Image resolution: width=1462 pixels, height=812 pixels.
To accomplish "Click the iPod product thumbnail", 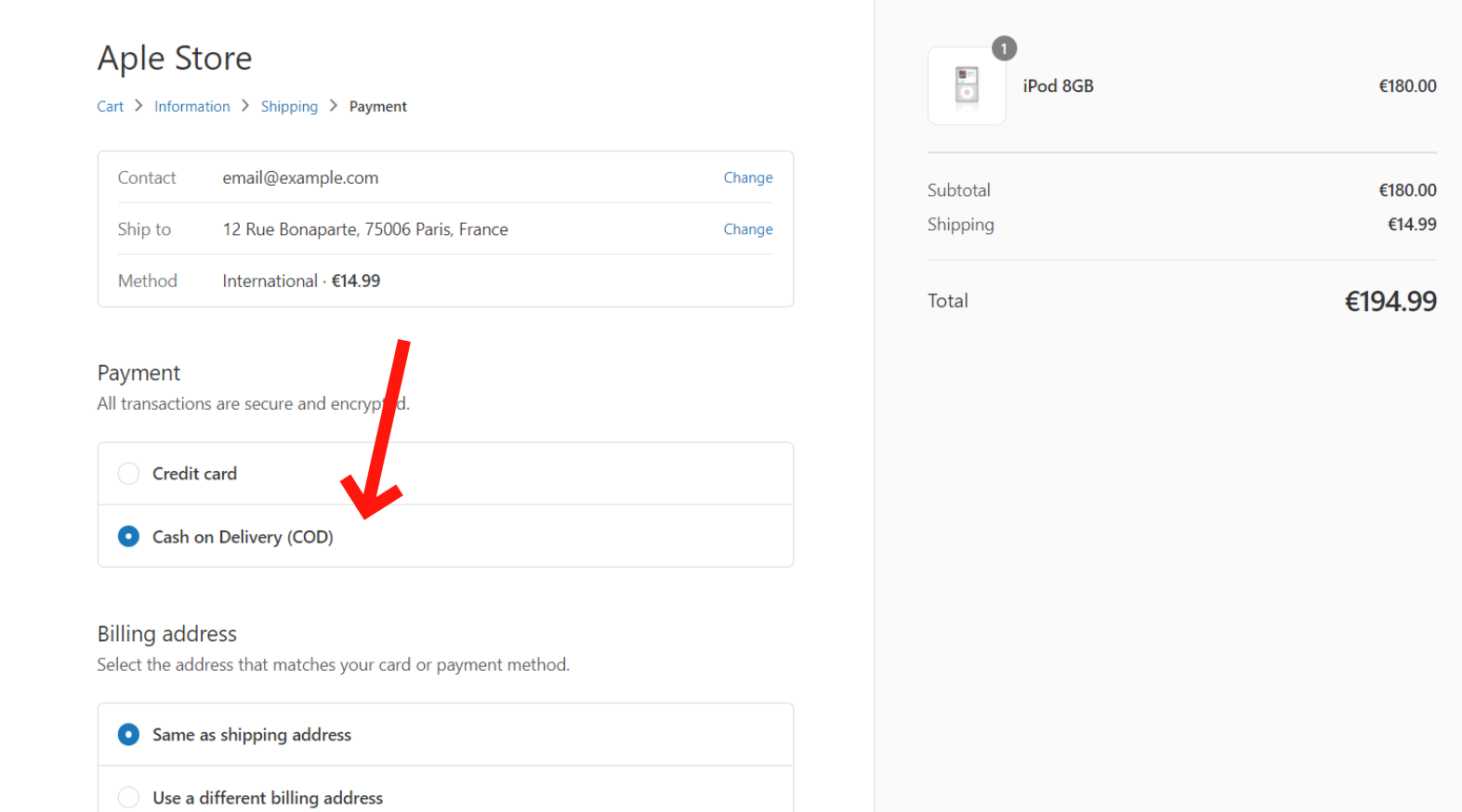I will pos(967,86).
